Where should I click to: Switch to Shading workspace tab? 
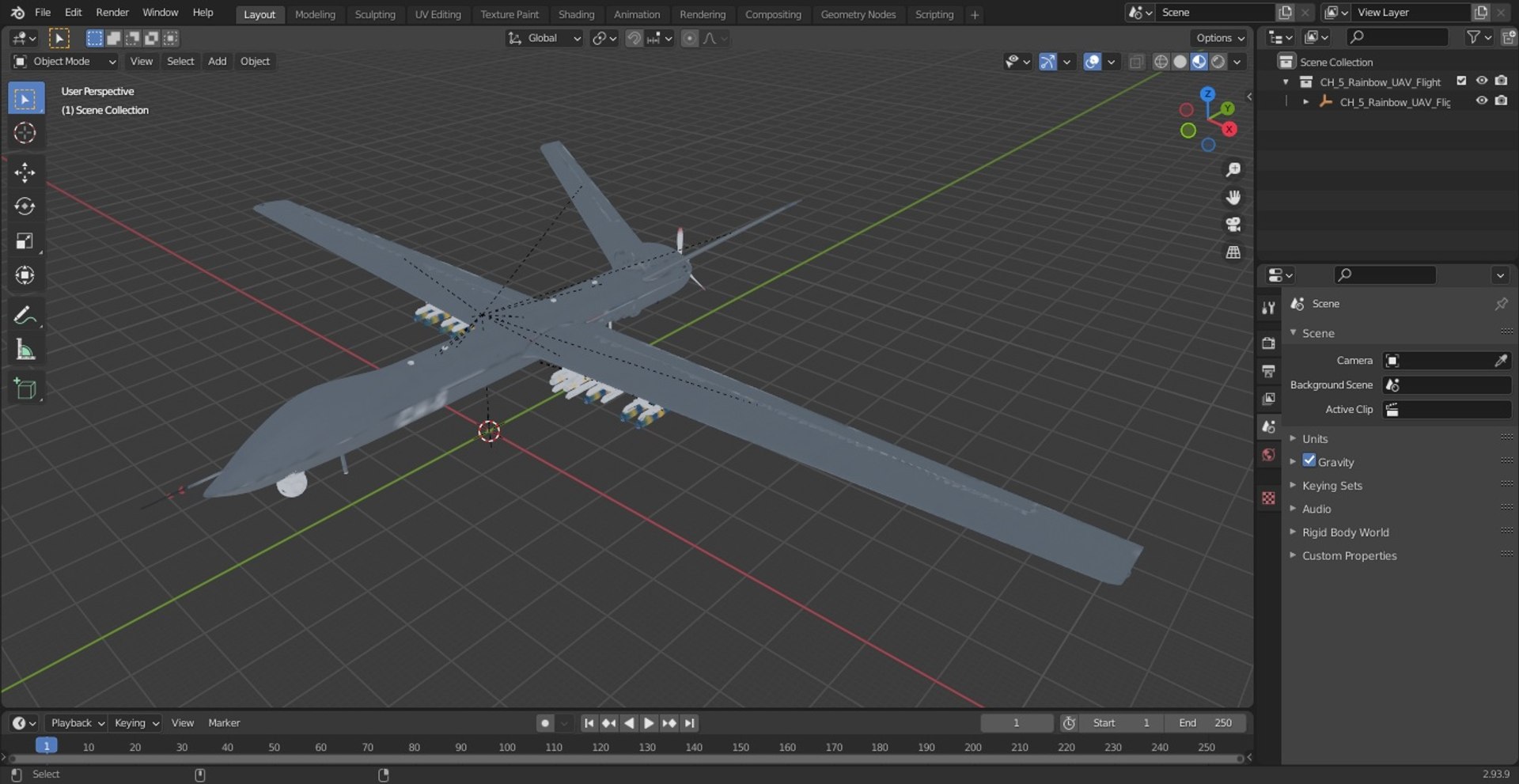click(576, 14)
